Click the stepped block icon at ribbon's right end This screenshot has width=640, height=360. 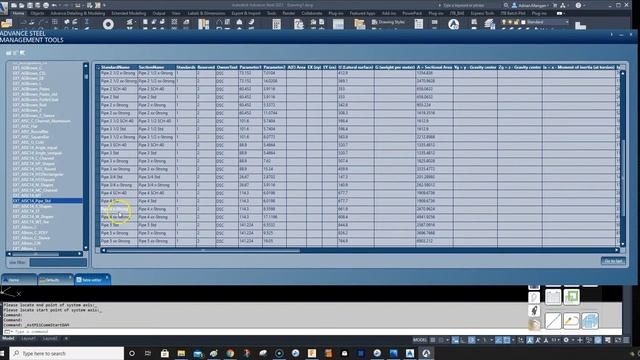580,26
